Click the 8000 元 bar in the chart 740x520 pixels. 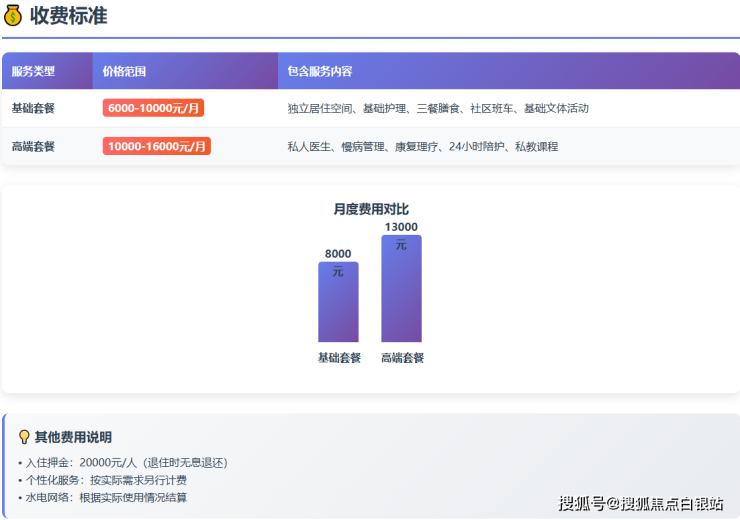pyautogui.click(x=338, y=305)
